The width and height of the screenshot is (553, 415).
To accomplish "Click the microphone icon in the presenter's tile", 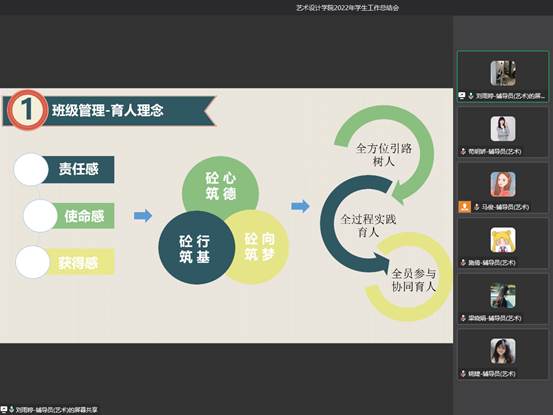I will tap(470, 96).
